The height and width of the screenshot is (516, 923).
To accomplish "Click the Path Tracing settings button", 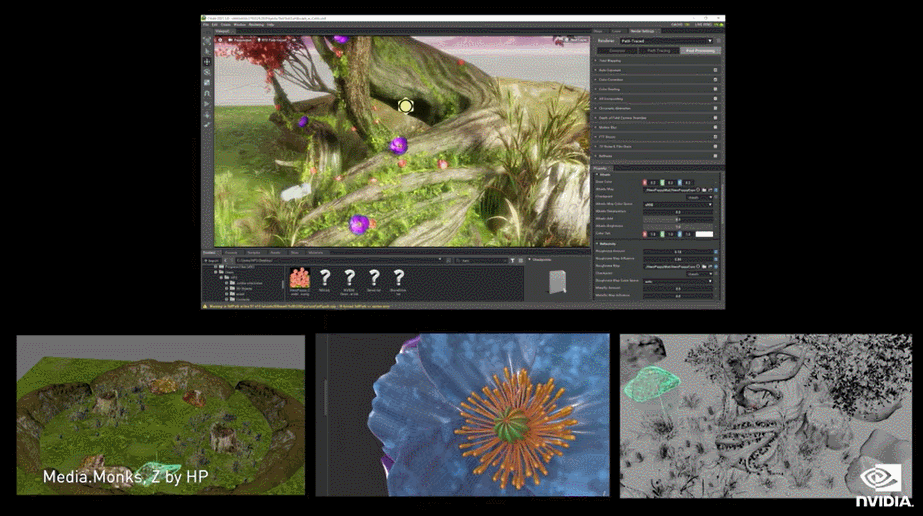I will (x=659, y=51).
